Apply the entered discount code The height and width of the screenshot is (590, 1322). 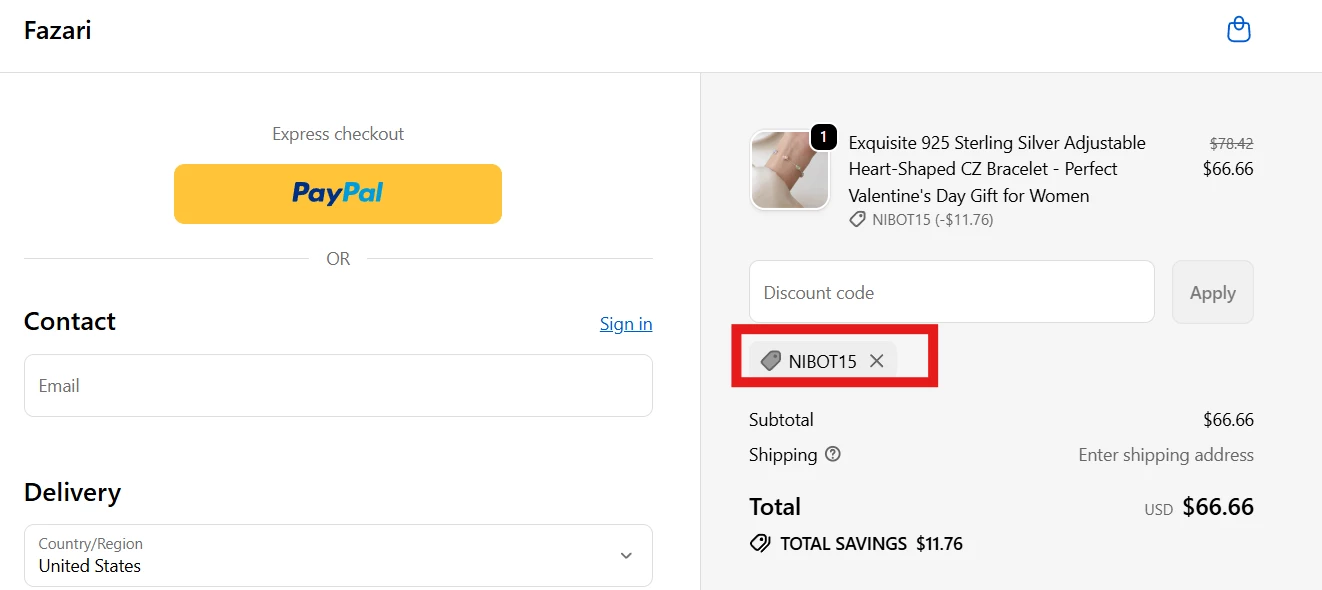1212,292
